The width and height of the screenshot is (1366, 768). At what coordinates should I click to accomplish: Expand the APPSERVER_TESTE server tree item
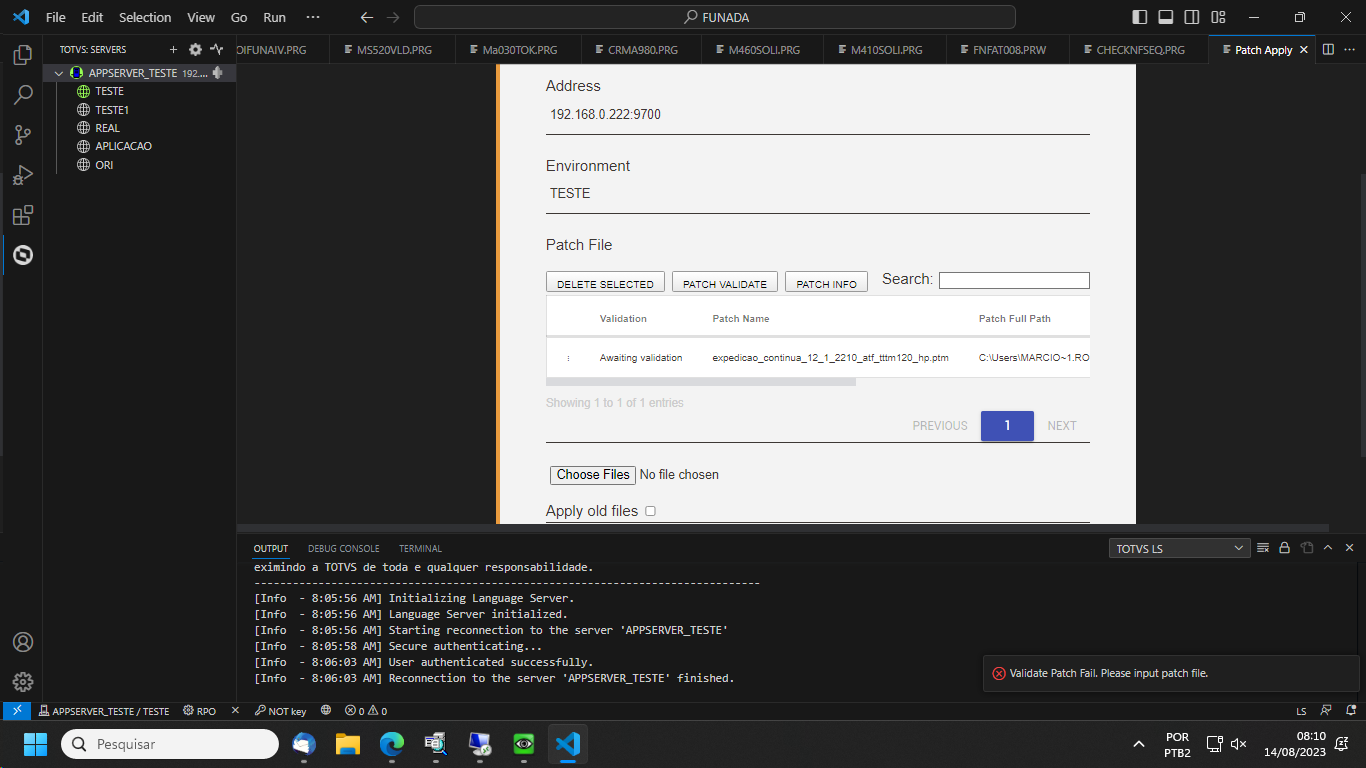click(x=58, y=72)
